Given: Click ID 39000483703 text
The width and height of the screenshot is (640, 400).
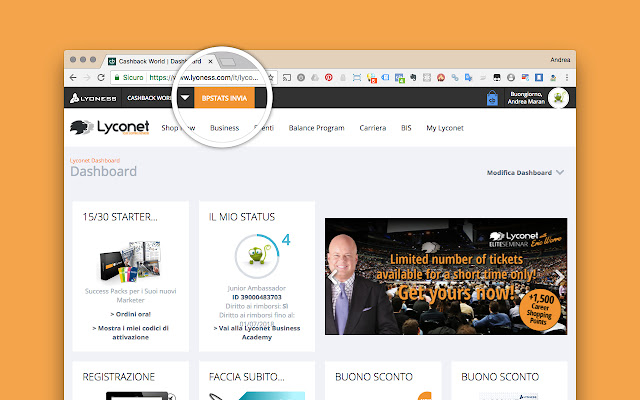Looking at the screenshot, I should (x=257, y=297).
